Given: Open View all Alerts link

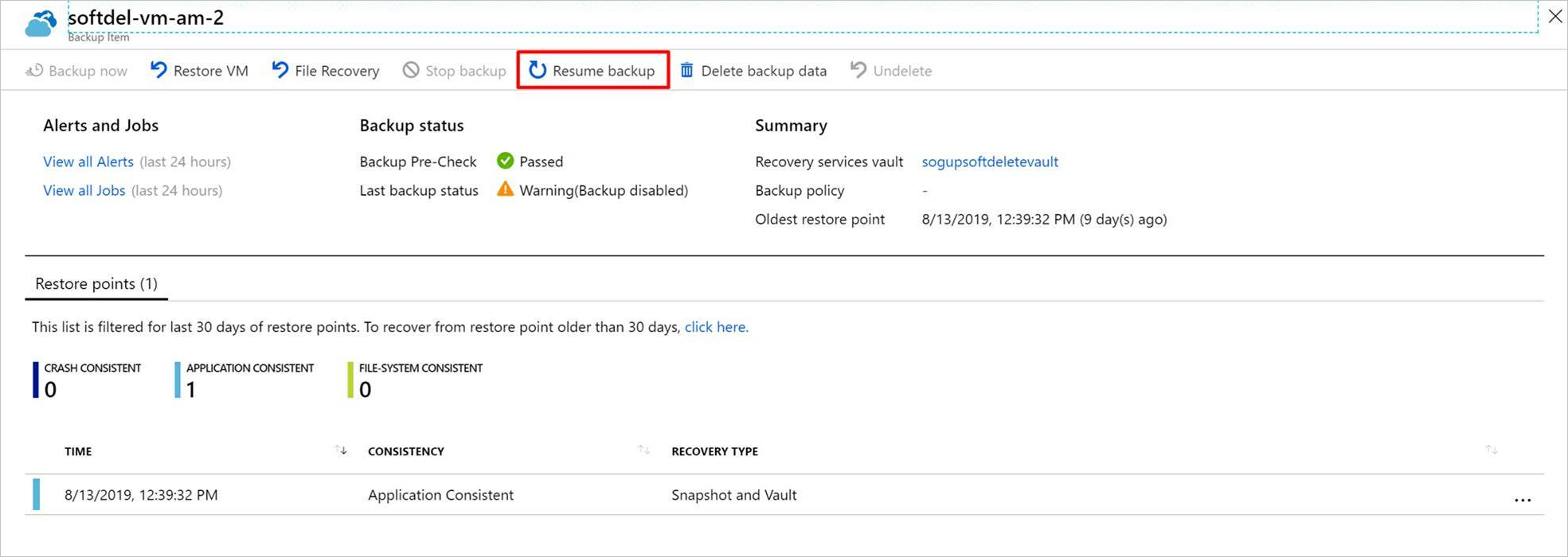Looking at the screenshot, I should click(88, 162).
